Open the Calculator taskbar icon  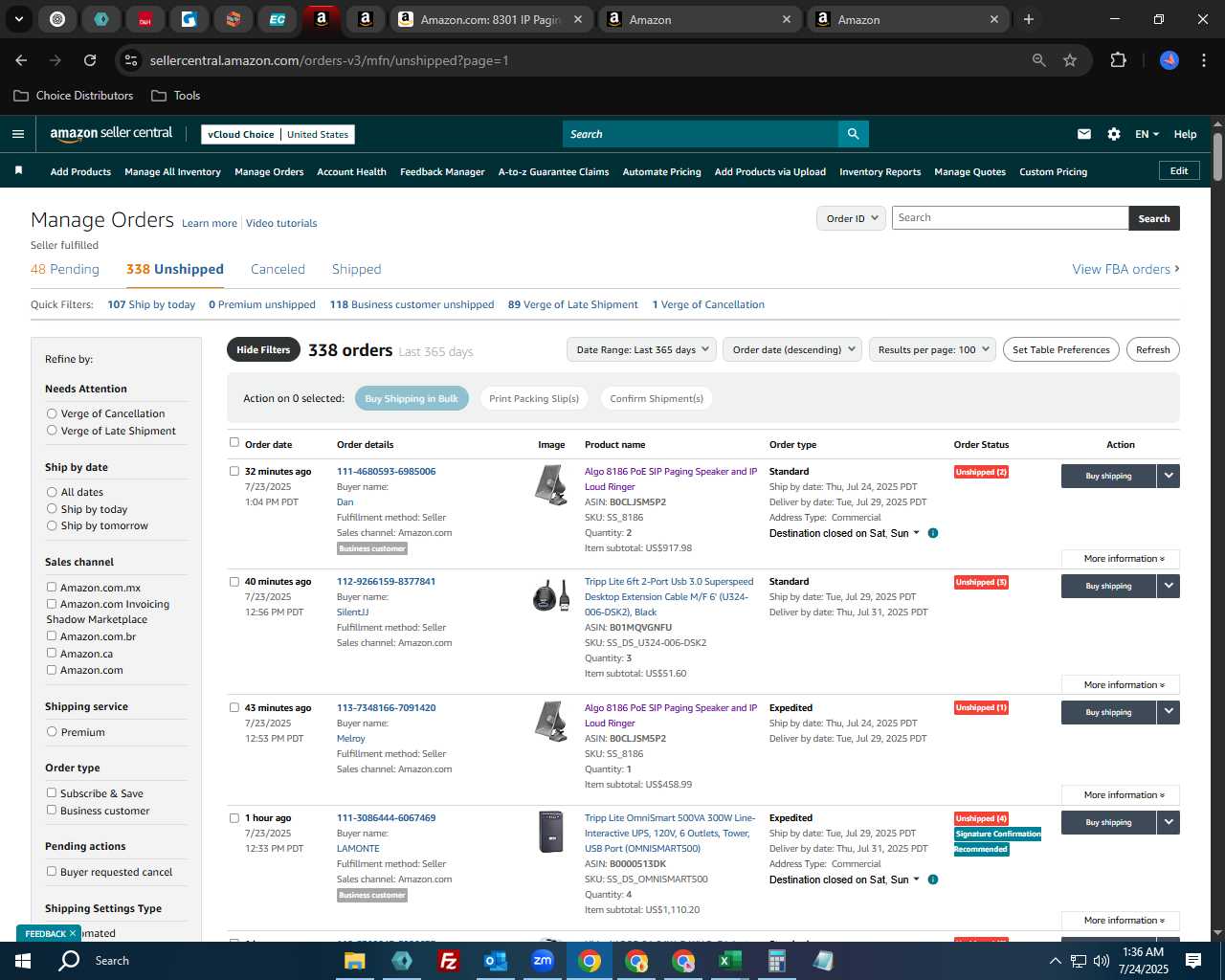tap(777, 961)
